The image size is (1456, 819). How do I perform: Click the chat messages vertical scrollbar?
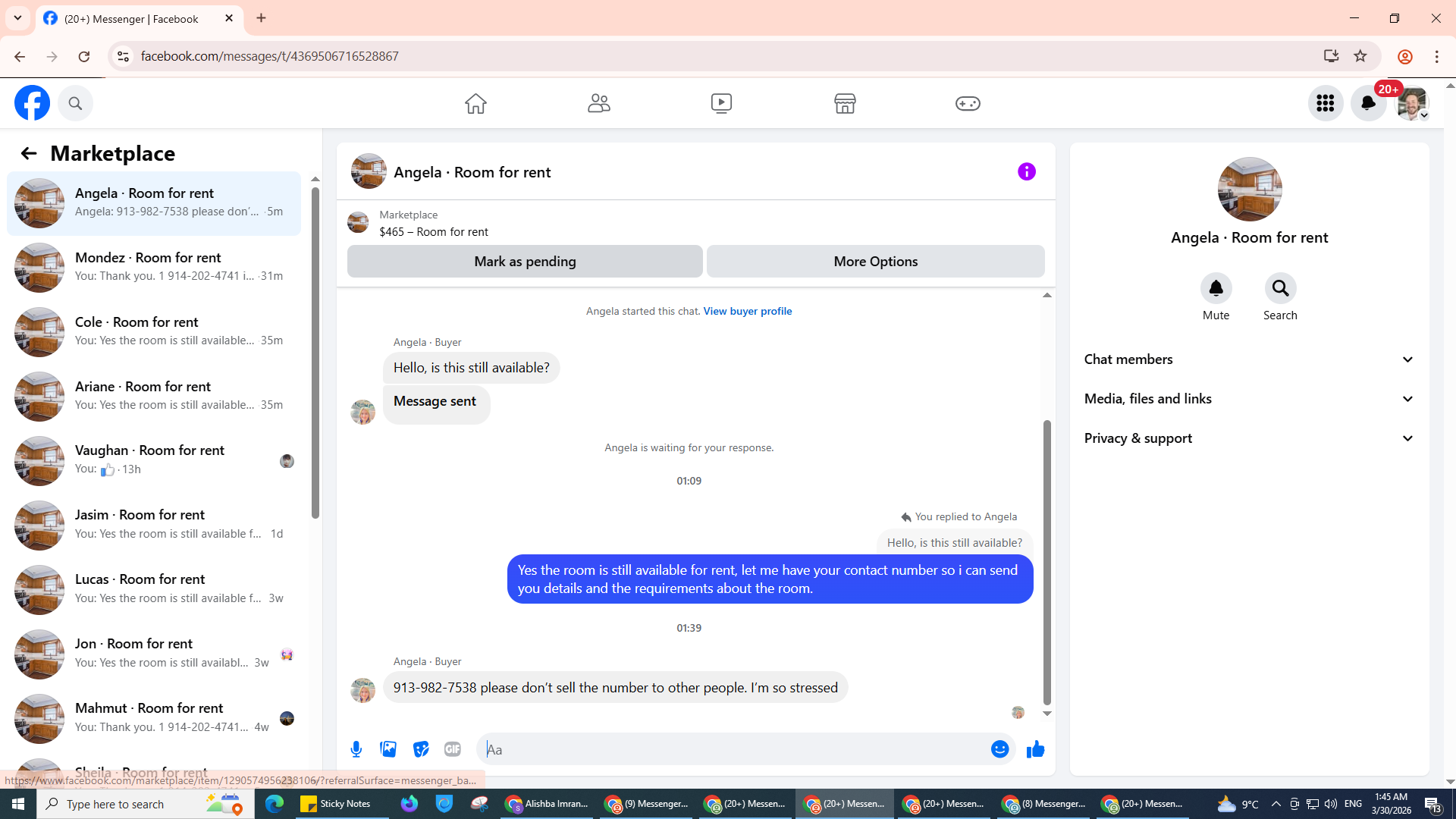(x=1046, y=561)
